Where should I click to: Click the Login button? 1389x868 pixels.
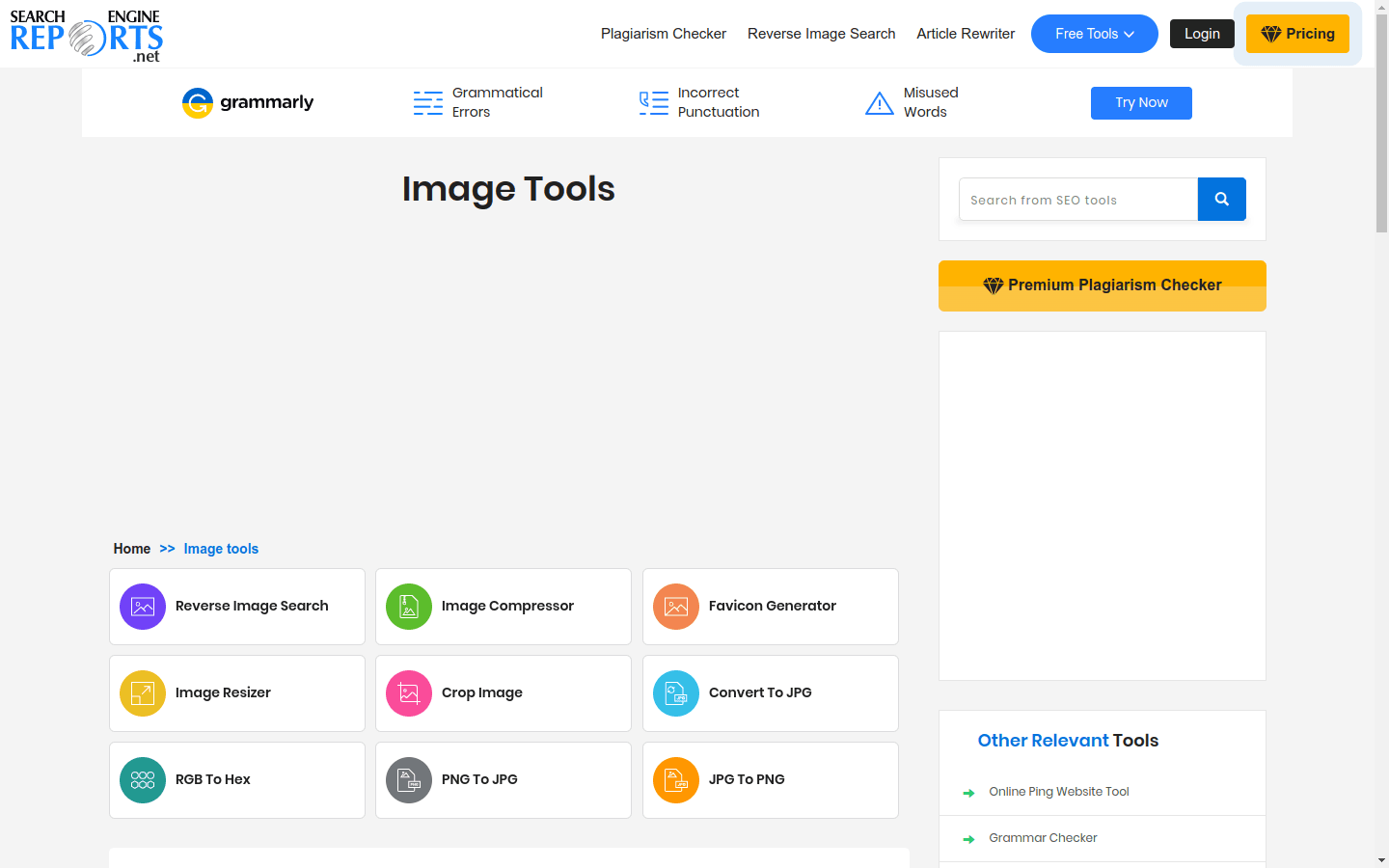pos(1202,34)
